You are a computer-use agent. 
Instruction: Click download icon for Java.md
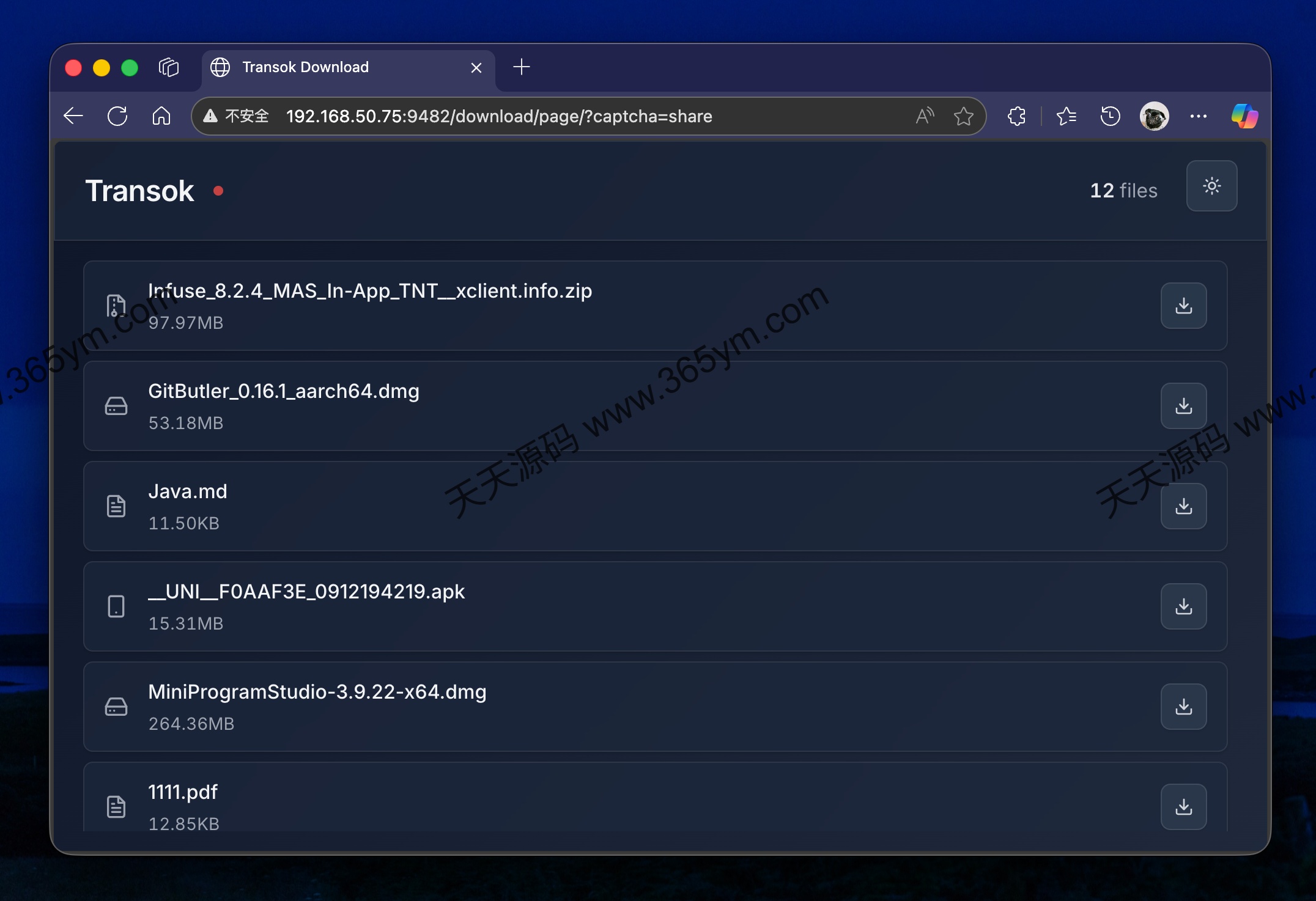1183,506
